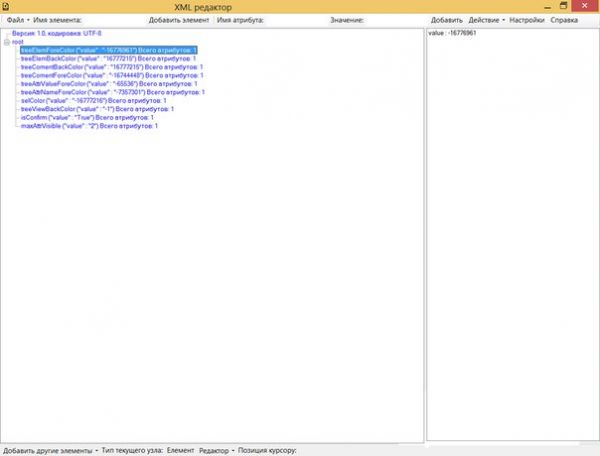Click the Добавить элемент button
The image size is (600, 456).
[x=179, y=20]
